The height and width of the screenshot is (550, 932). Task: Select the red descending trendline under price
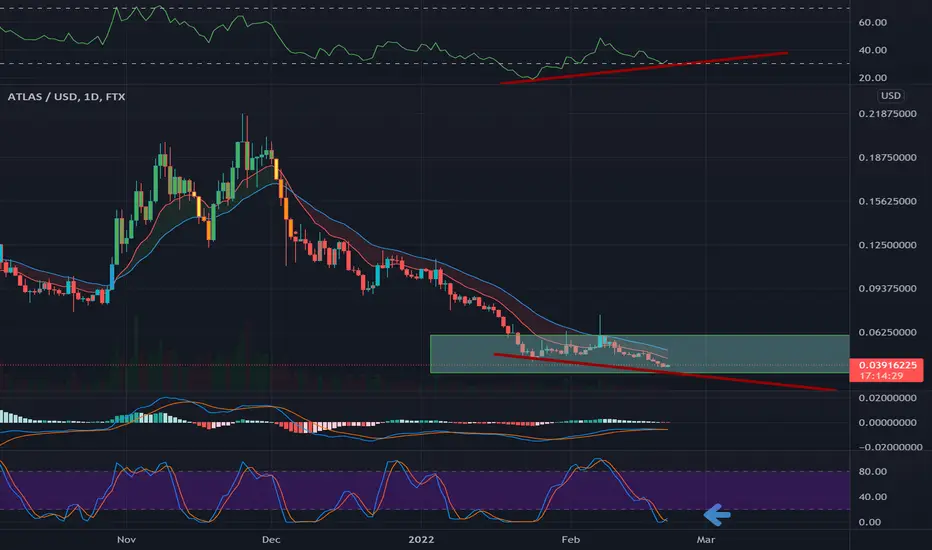665,372
